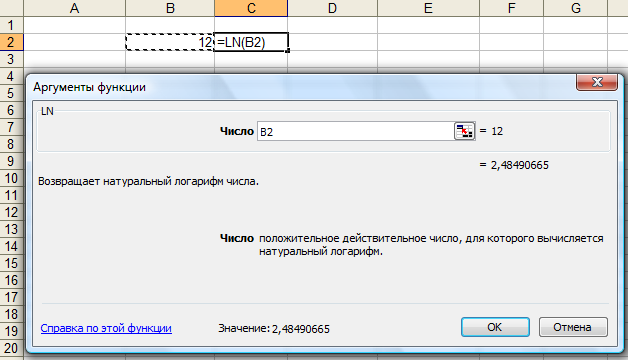Click description Возвращает натуральный логарифм числа

coord(148,181)
